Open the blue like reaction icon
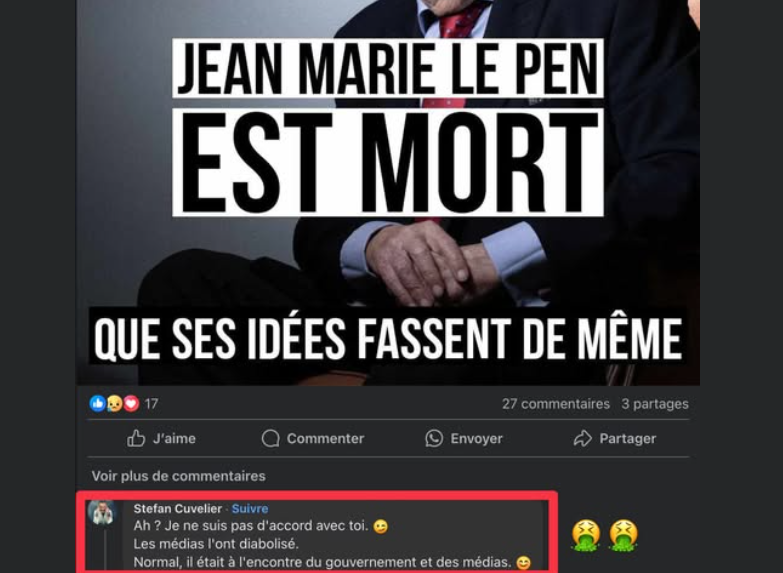This screenshot has width=783, height=573. [x=97, y=404]
